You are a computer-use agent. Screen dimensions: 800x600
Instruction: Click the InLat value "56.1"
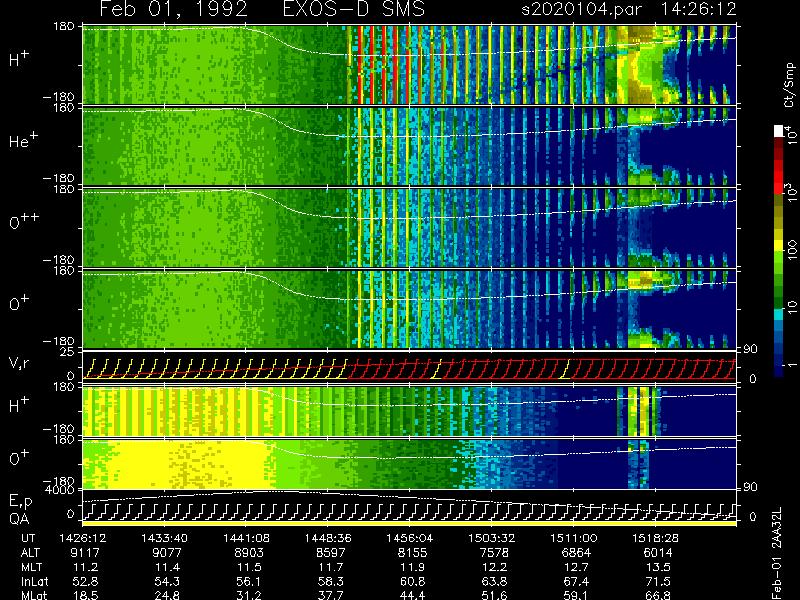pyautogui.click(x=249, y=581)
